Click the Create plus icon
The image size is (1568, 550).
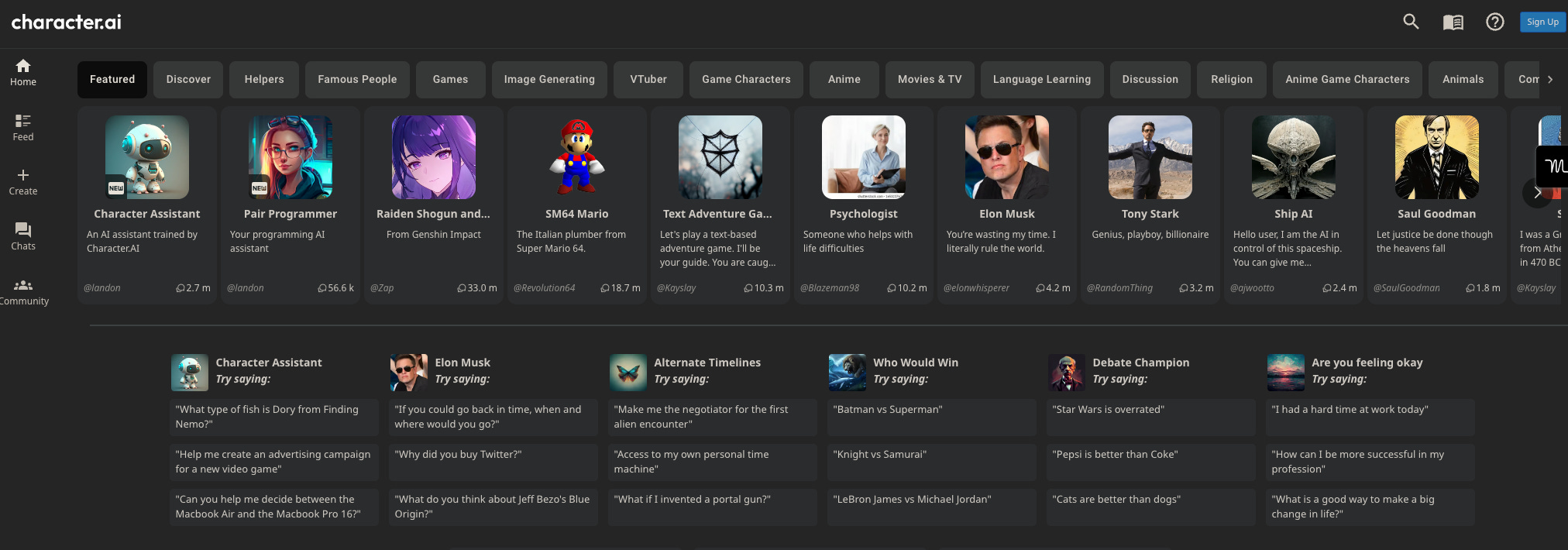coord(23,175)
